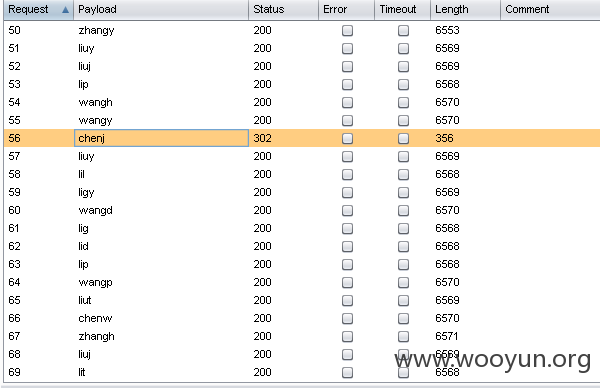This screenshot has height=388, width=600.
Task: Select the wangh payload cell
Action: pyautogui.click(x=161, y=102)
